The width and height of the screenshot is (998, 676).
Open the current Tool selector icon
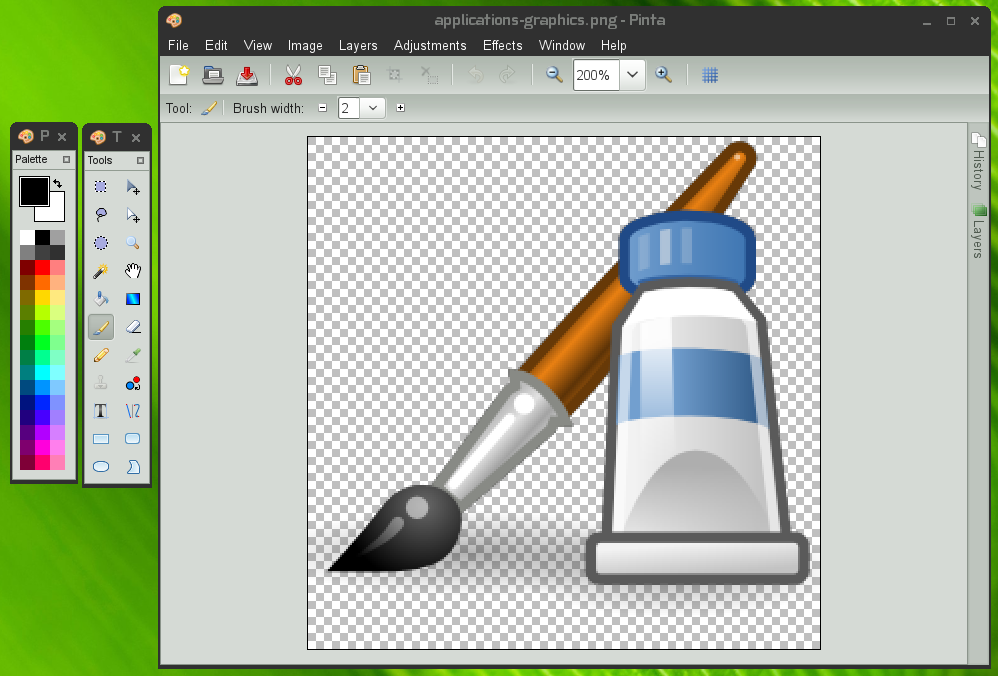click(208, 108)
